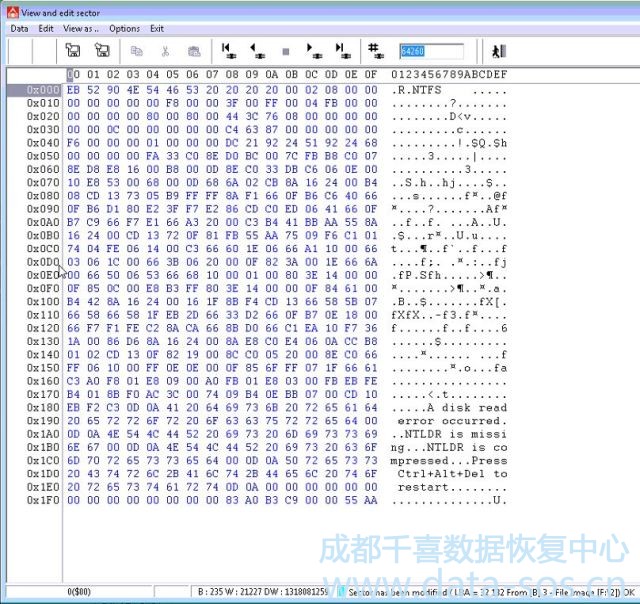Image resolution: width=640 pixels, height=604 pixels.
Task: Select hex byte 76 in row 0x020
Action: pyautogui.click(x=272, y=116)
